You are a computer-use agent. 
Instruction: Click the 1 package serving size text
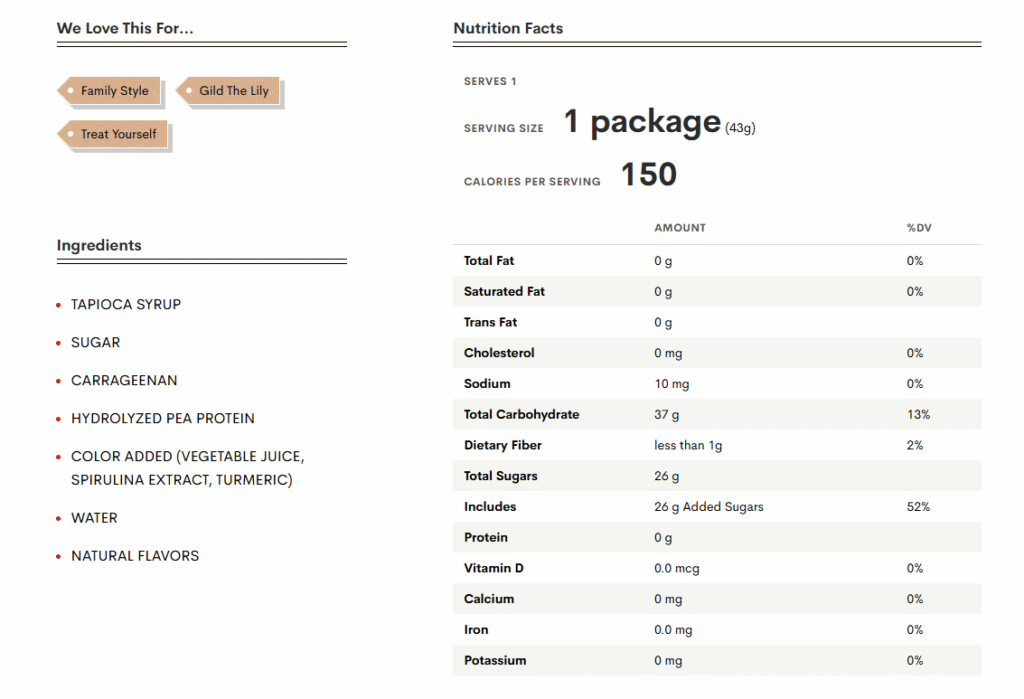642,122
